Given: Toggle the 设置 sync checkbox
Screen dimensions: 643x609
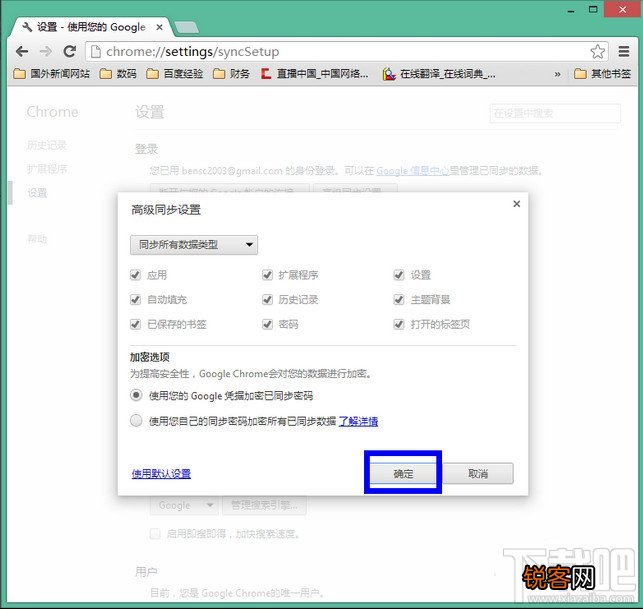Looking at the screenshot, I should pos(399,275).
